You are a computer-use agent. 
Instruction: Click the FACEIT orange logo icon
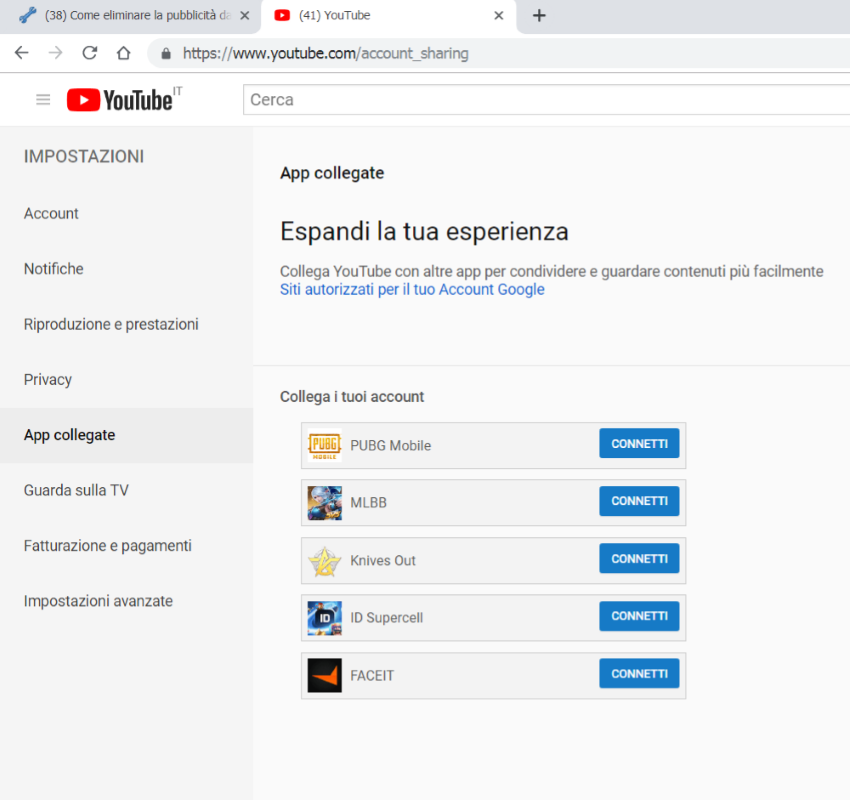coord(325,675)
